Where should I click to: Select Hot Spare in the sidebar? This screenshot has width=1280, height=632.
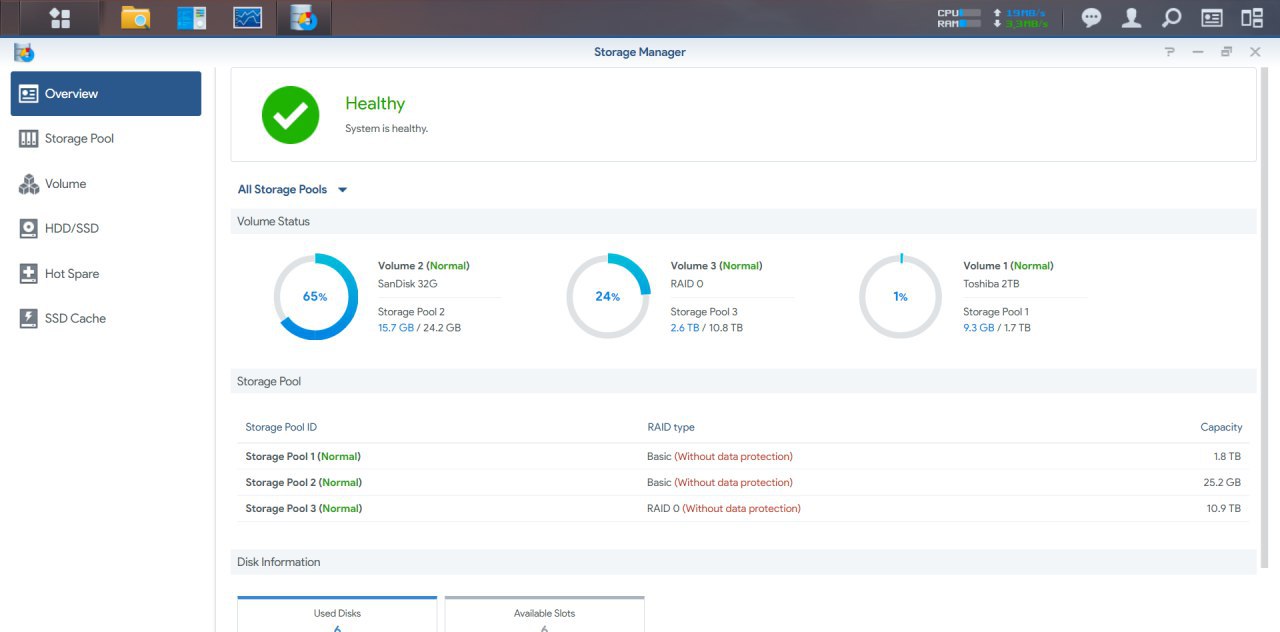pyautogui.click(x=71, y=274)
